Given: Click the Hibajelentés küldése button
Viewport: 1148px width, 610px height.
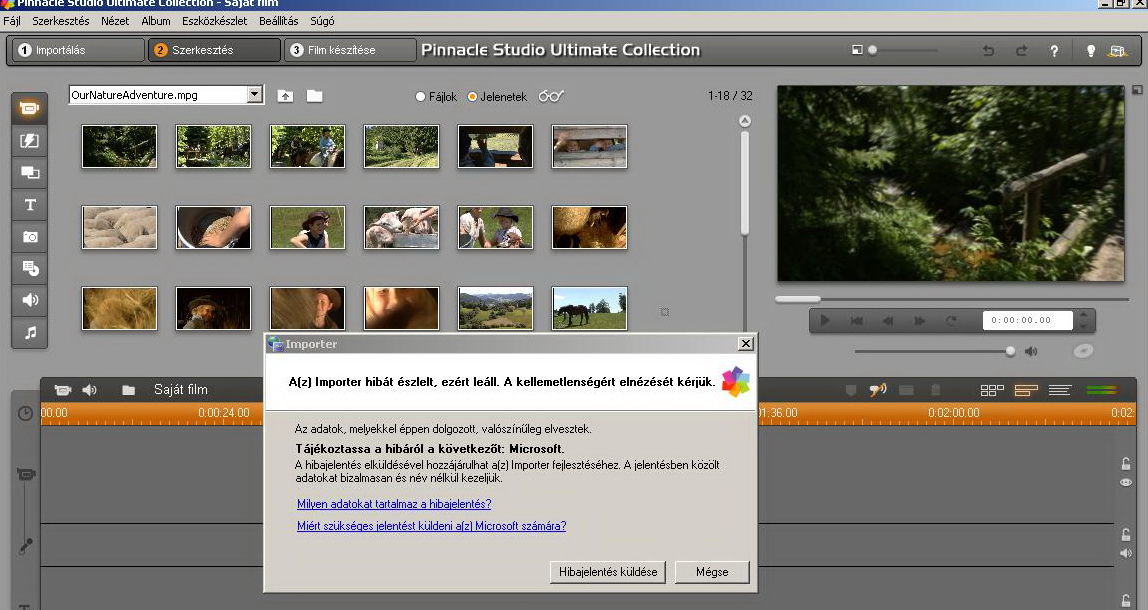Looking at the screenshot, I should [x=608, y=572].
